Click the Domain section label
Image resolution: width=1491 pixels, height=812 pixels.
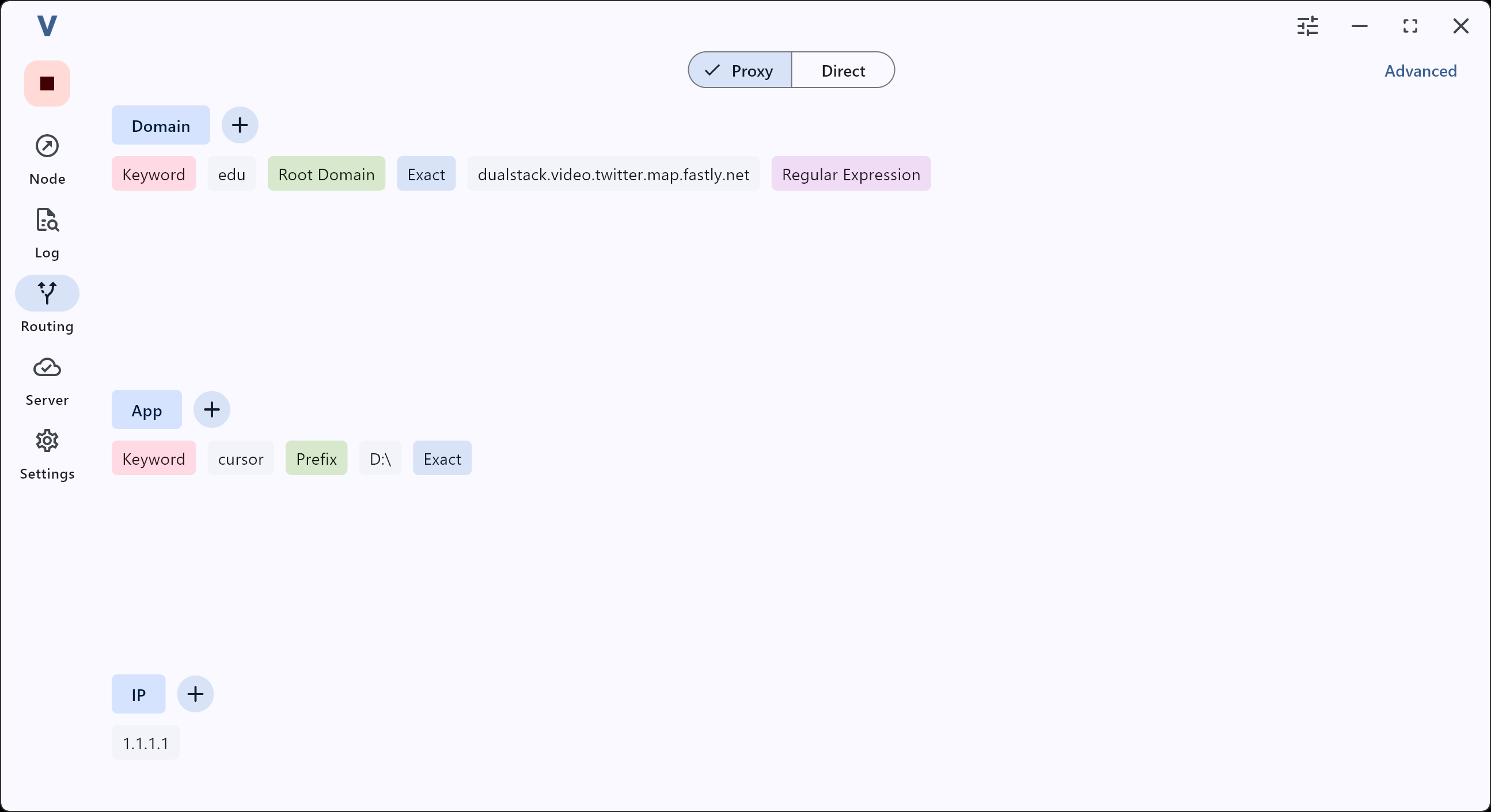161,125
